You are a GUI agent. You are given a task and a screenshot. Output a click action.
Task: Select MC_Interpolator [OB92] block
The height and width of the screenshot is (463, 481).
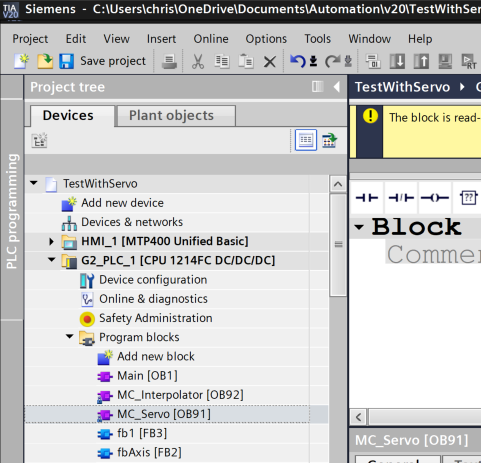tap(180, 395)
